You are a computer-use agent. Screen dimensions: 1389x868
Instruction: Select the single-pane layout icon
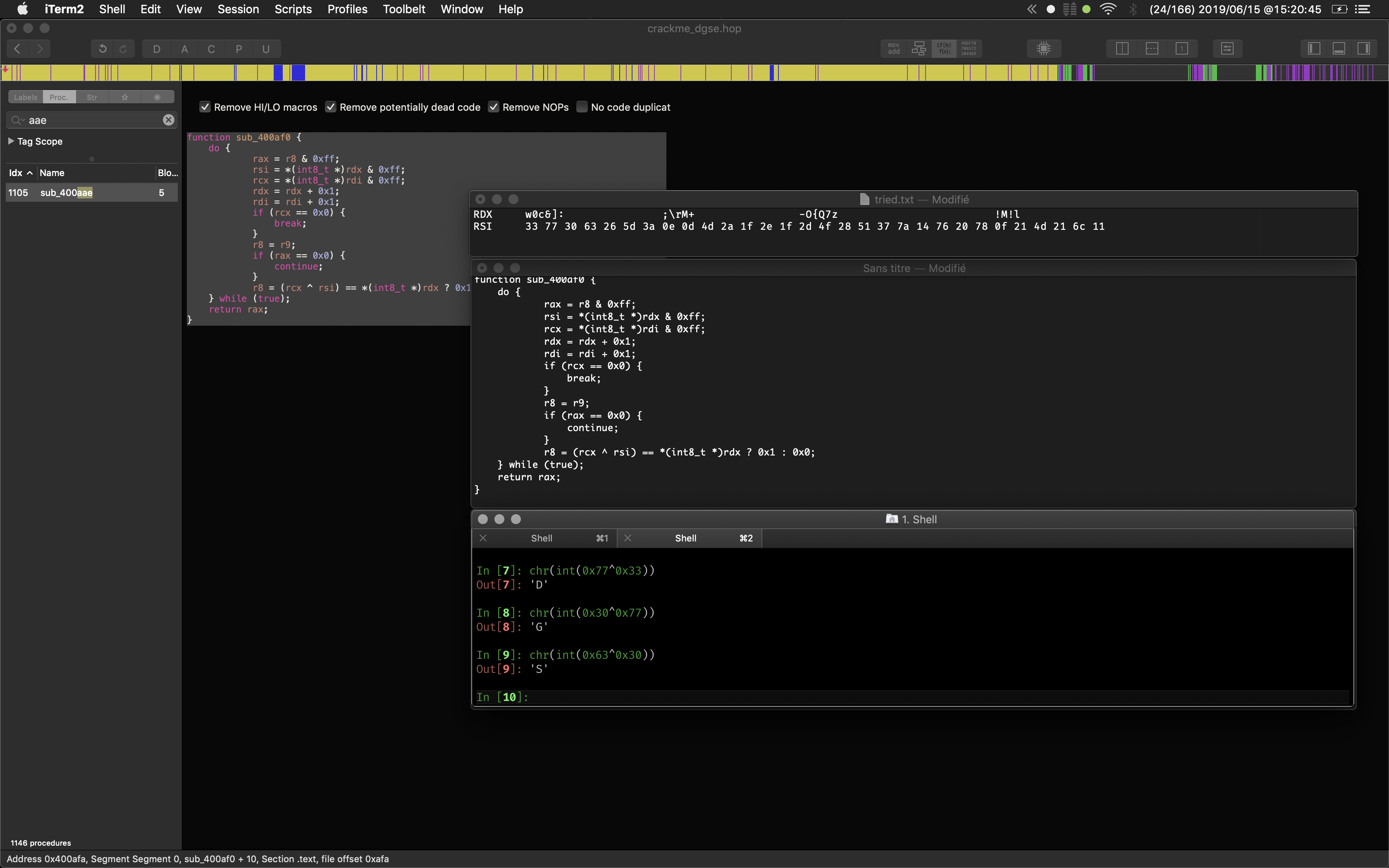pyautogui.click(x=1182, y=49)
